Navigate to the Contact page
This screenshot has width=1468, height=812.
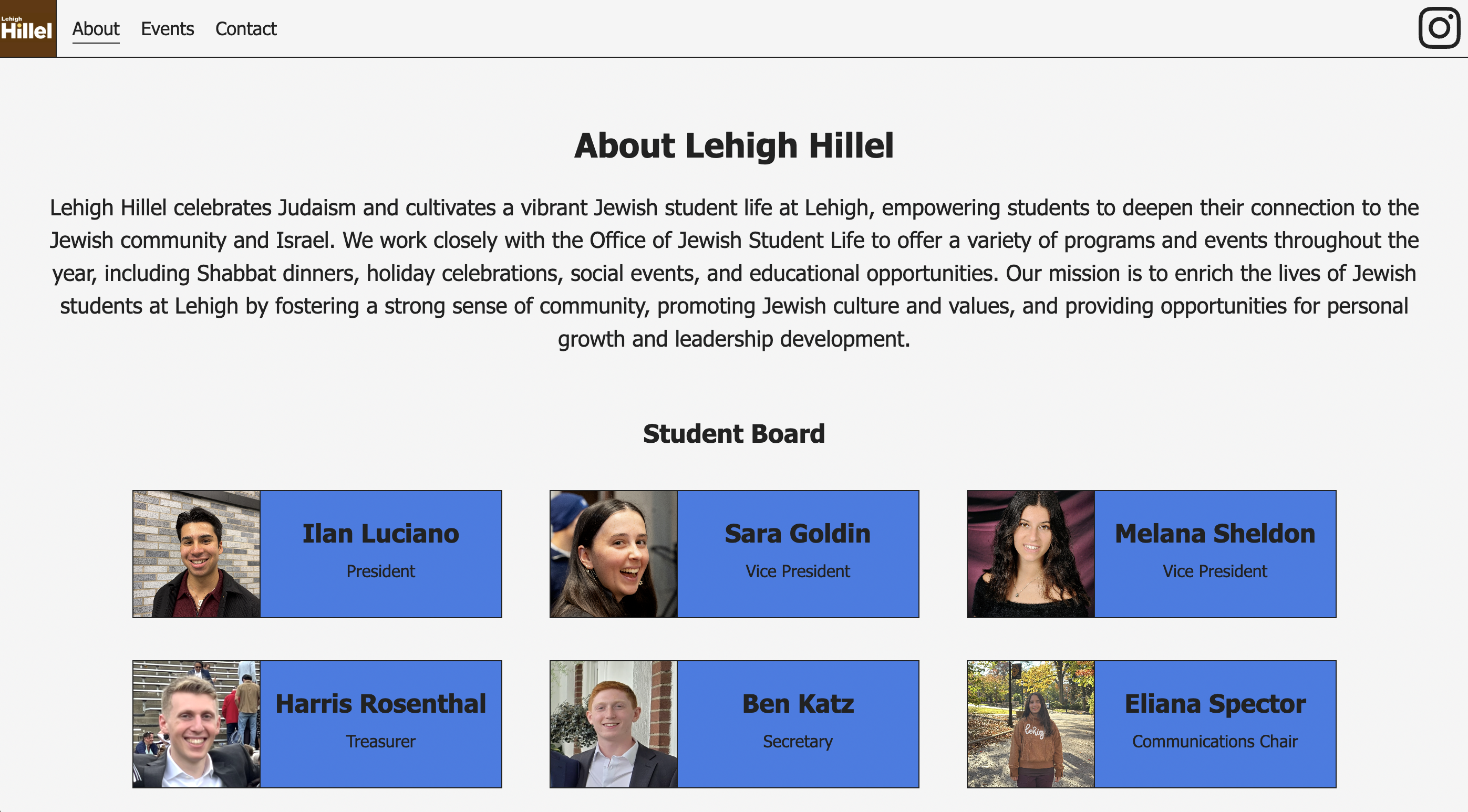[x=245, y=29]
